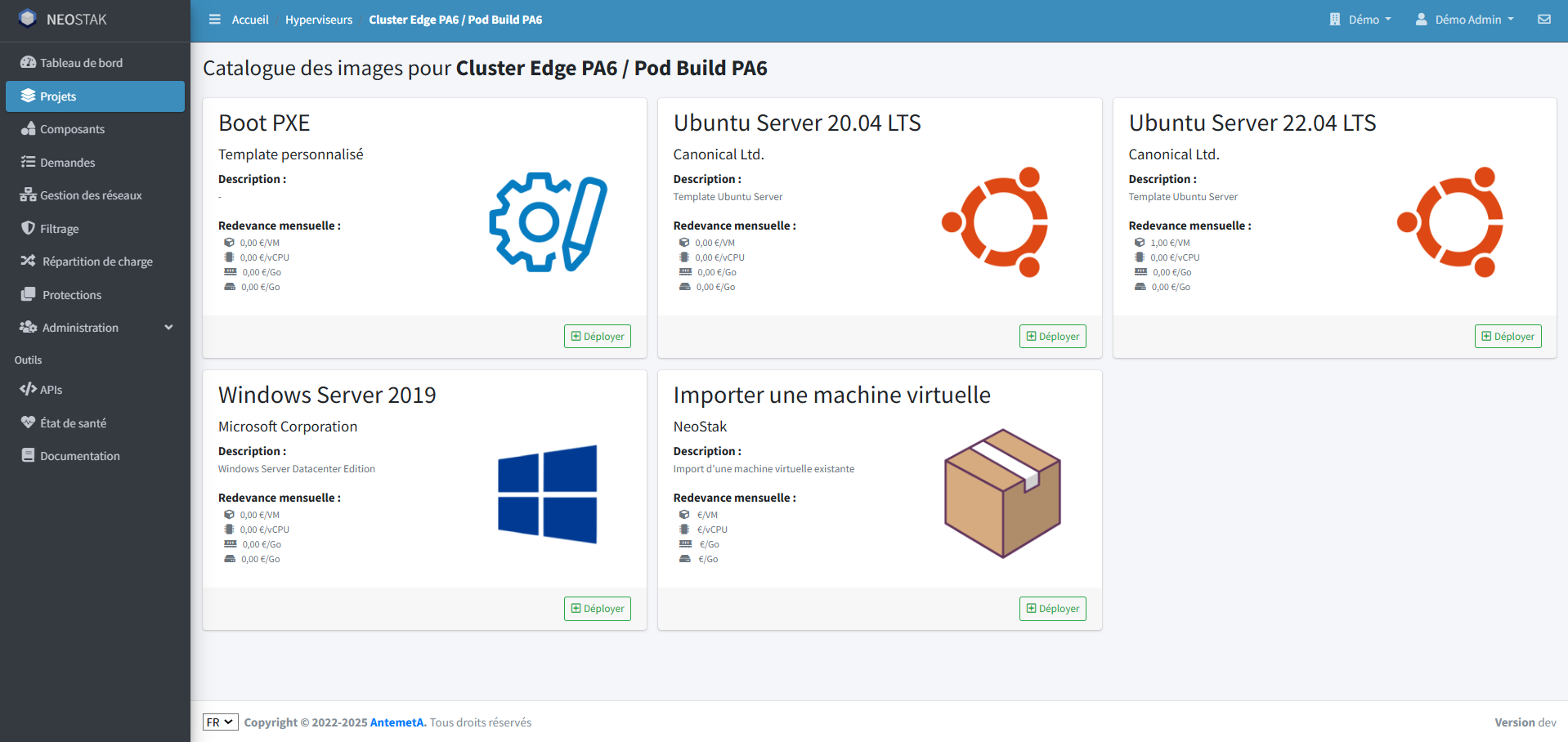Click the Windows logo on Windows Server 2019
The width and height of the screenshot is (1568, 742).
coord(547,494)
